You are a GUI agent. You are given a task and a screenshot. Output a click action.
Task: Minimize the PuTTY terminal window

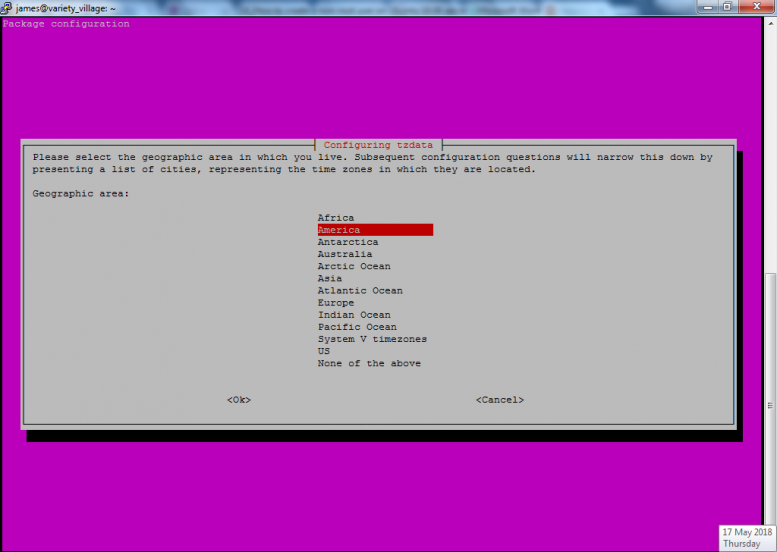708,7
